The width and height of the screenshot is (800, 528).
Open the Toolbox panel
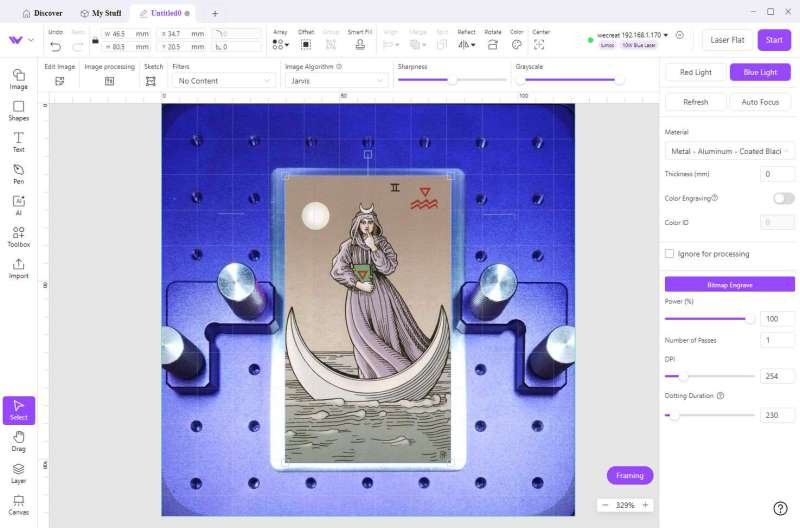tap(18, 237)
